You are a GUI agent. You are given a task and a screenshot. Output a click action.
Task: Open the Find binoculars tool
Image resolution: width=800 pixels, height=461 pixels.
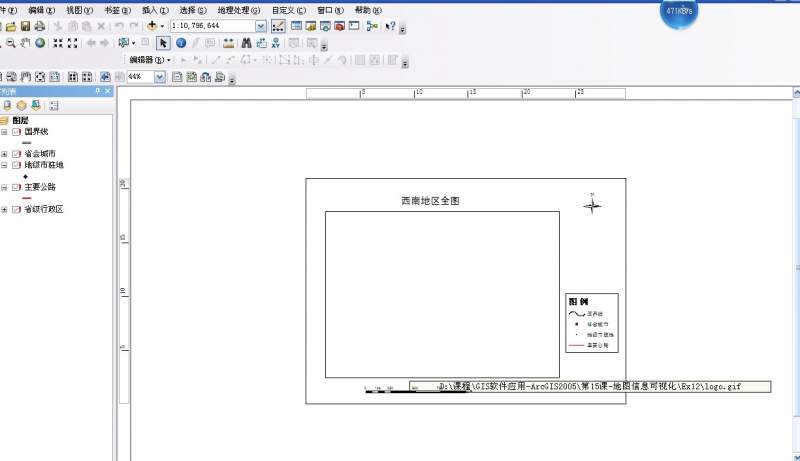tap(246, 43)
